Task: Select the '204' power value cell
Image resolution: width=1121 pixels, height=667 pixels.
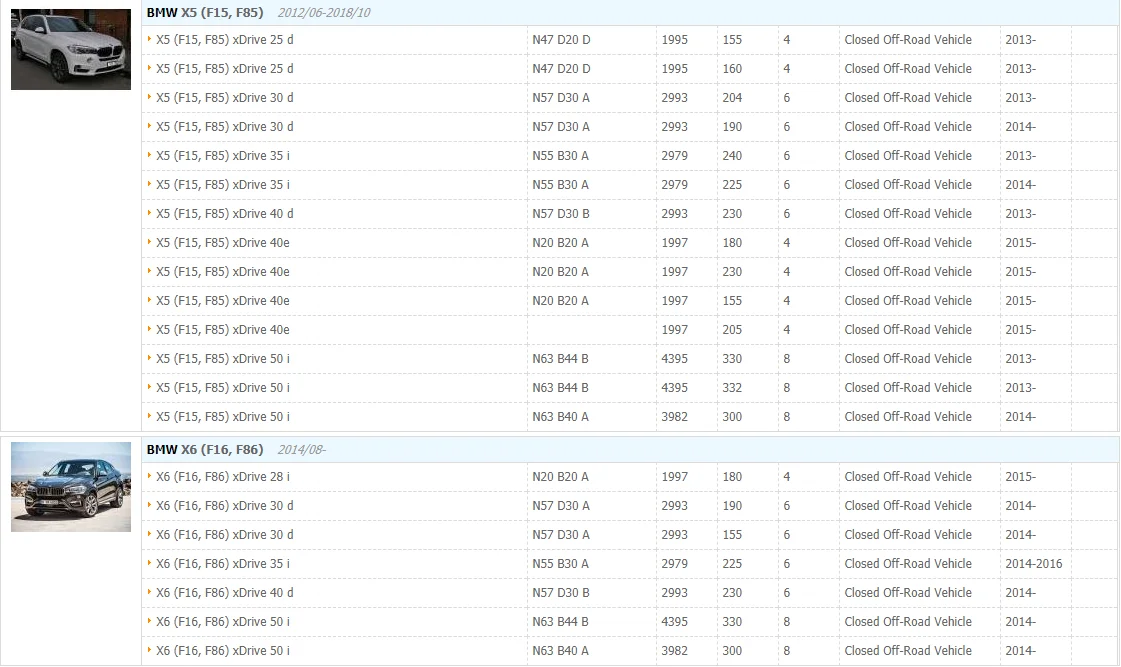Action: pos(732,98)
